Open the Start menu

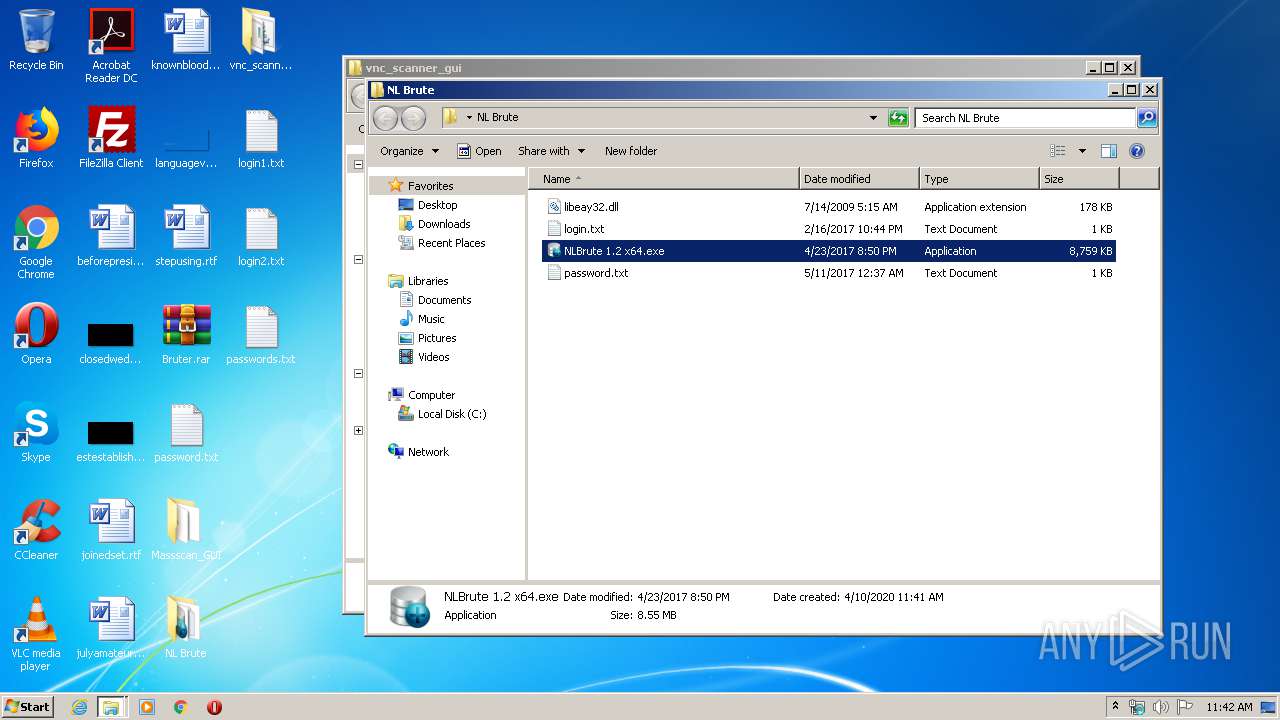click(27, 707)
